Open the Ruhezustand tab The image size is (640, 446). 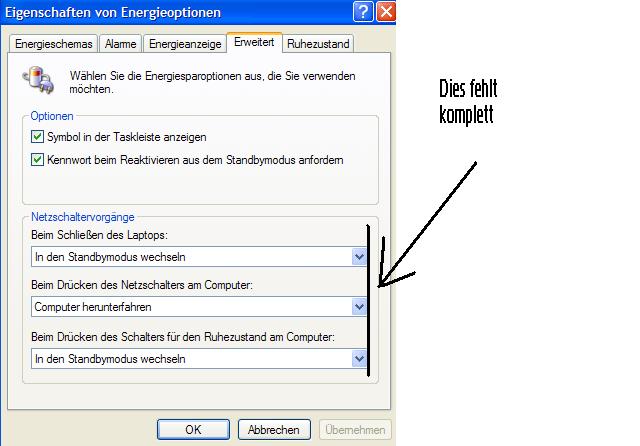click(318, 44)
